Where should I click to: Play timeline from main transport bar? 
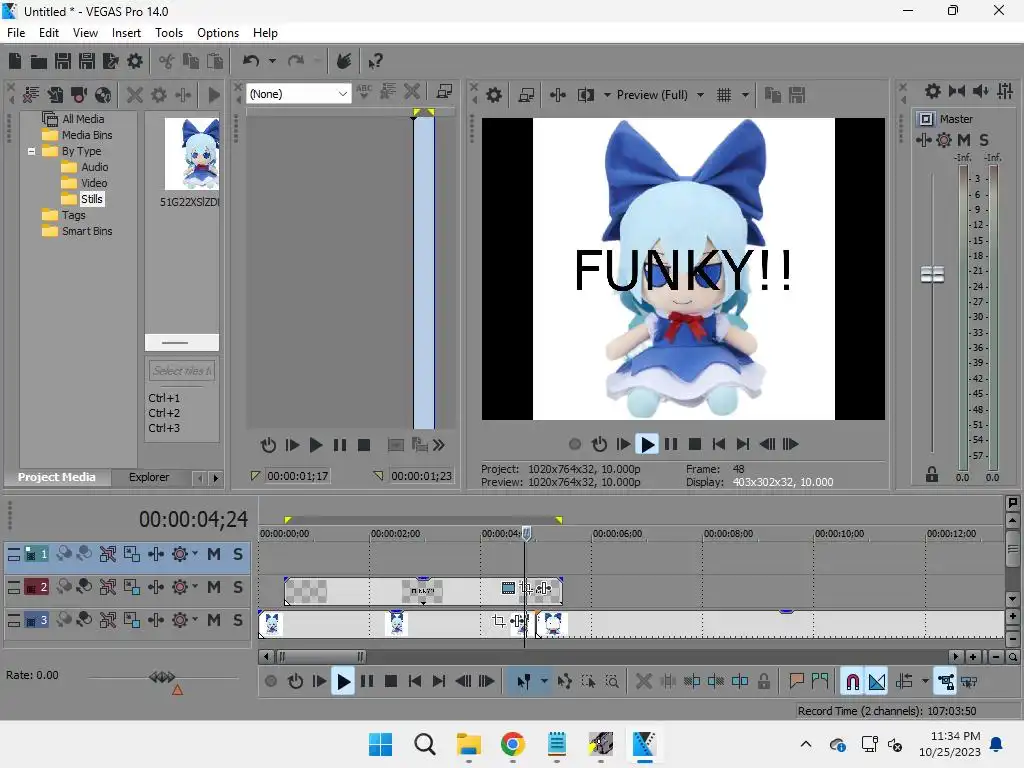click(343, 682)
